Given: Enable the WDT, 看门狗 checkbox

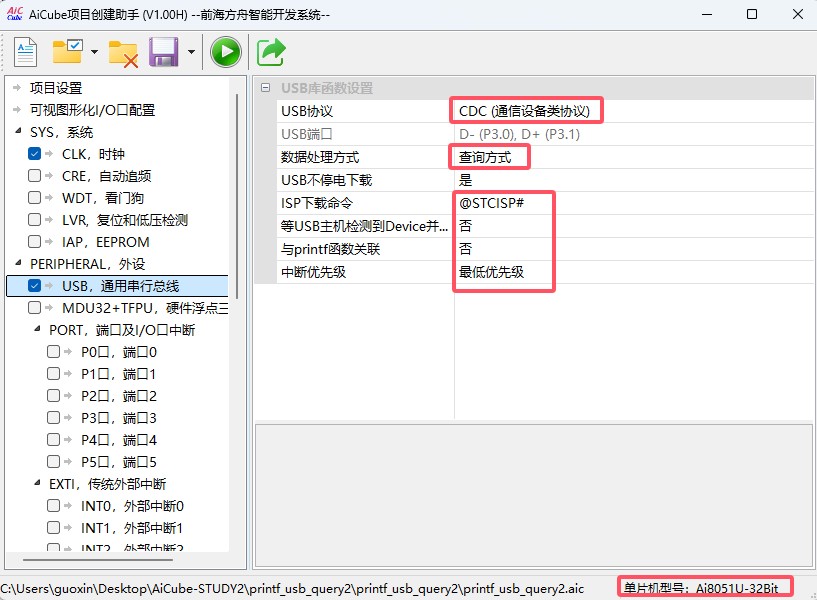Looking at the screenshot, I should pos(34,197).
